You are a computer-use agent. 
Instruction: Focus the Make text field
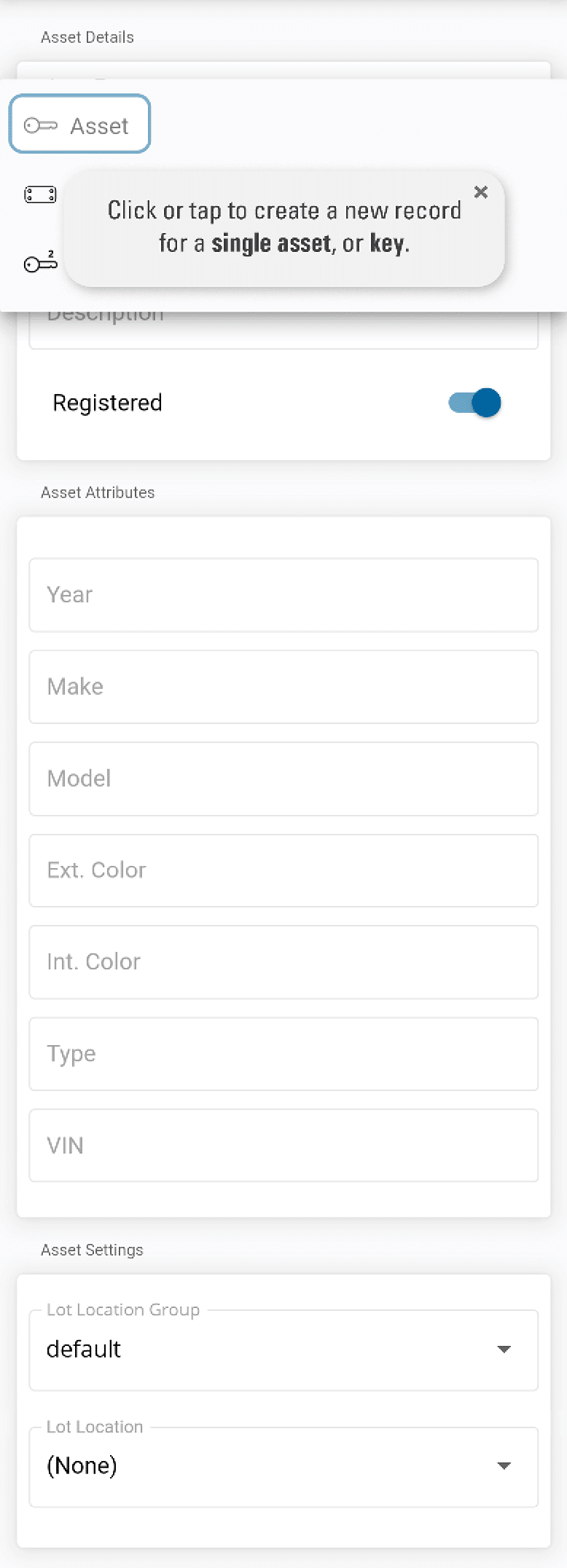[x=283, y=687]
